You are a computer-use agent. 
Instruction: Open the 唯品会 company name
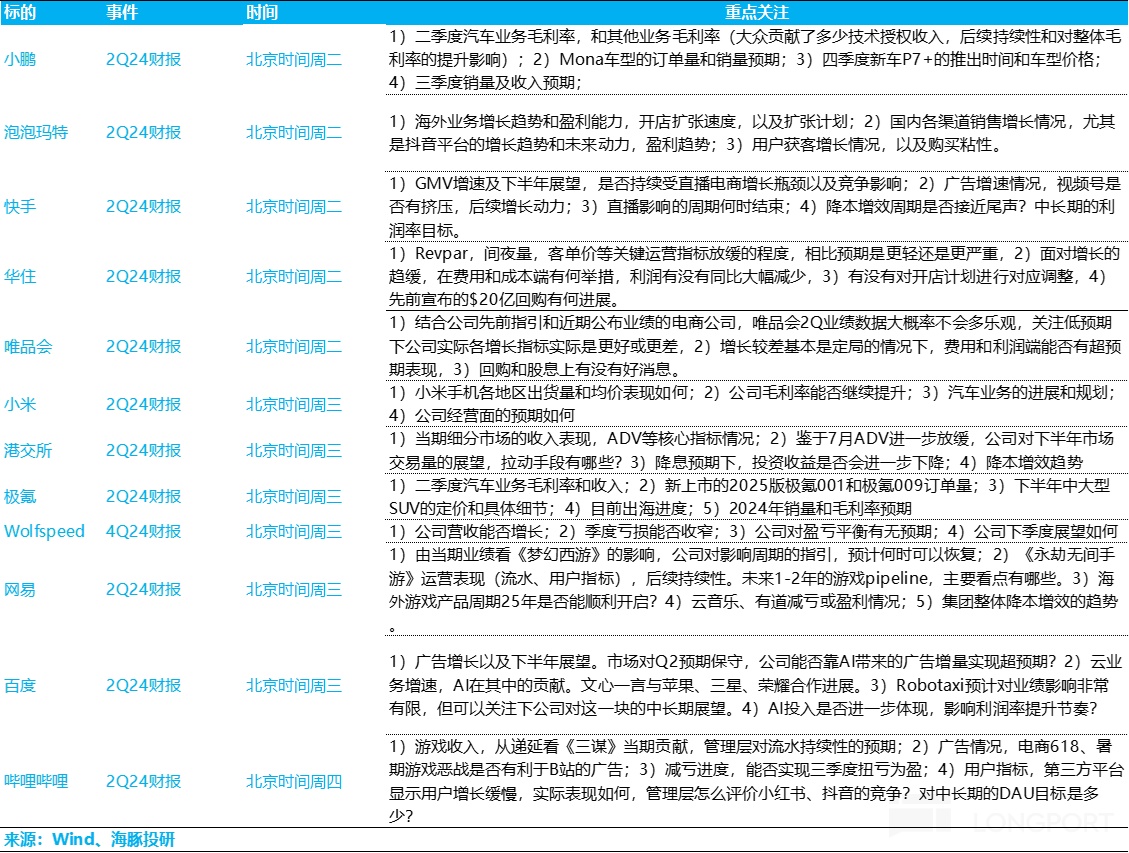(28, 346)
